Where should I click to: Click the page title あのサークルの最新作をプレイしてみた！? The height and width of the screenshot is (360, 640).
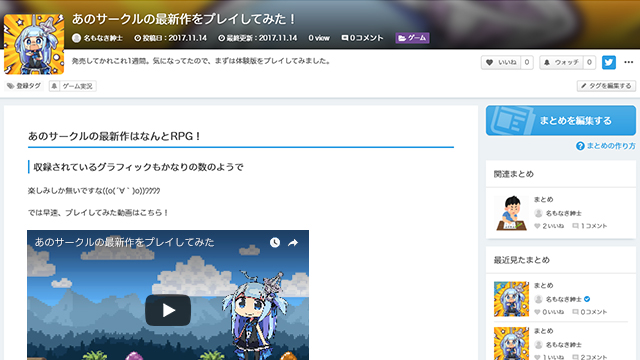click(184, 19)
